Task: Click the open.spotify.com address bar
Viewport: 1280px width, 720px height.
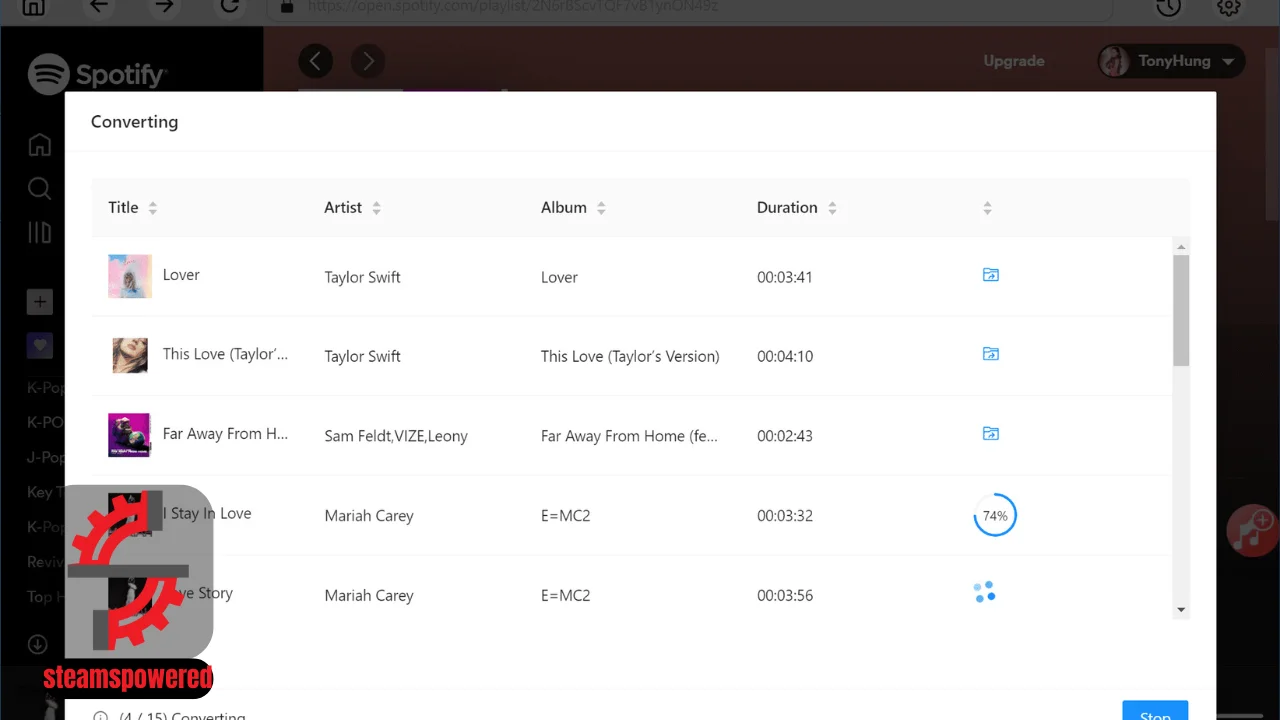Action: point(690,8)
